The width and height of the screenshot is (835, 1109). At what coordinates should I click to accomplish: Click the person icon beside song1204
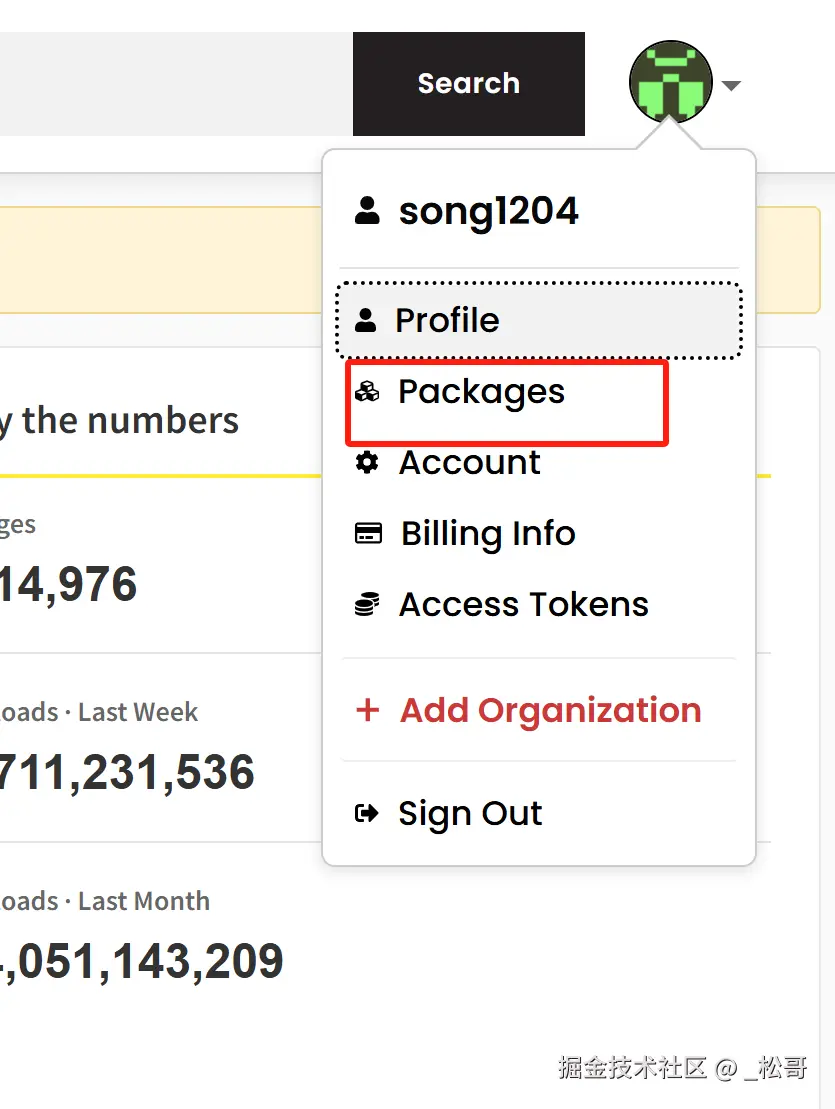coord(367,211)
